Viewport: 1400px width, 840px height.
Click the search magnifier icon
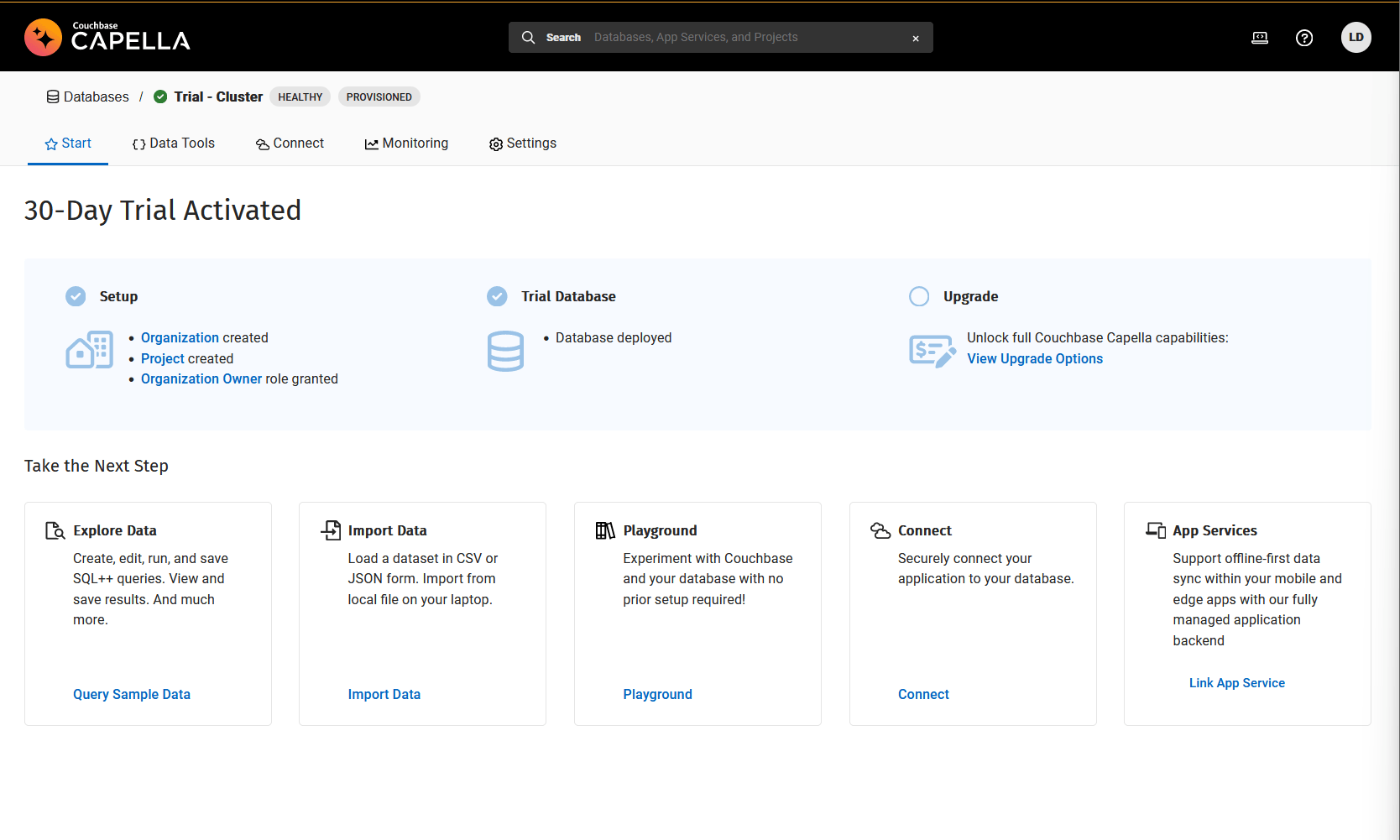[528, 38]
